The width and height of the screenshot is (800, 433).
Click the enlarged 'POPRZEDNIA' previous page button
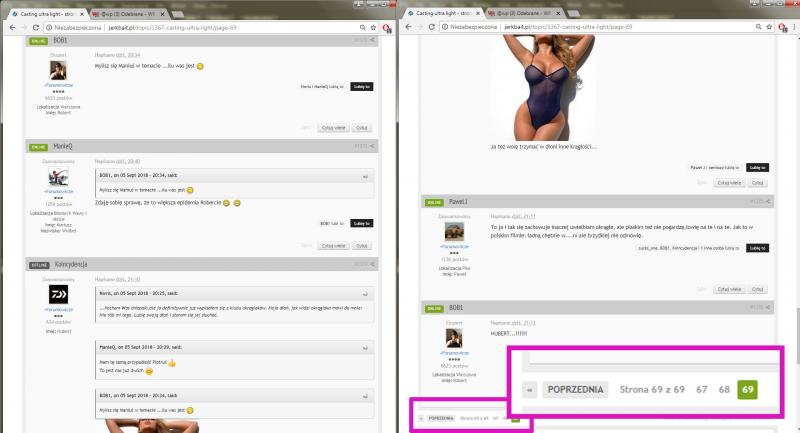click(575, 389)
